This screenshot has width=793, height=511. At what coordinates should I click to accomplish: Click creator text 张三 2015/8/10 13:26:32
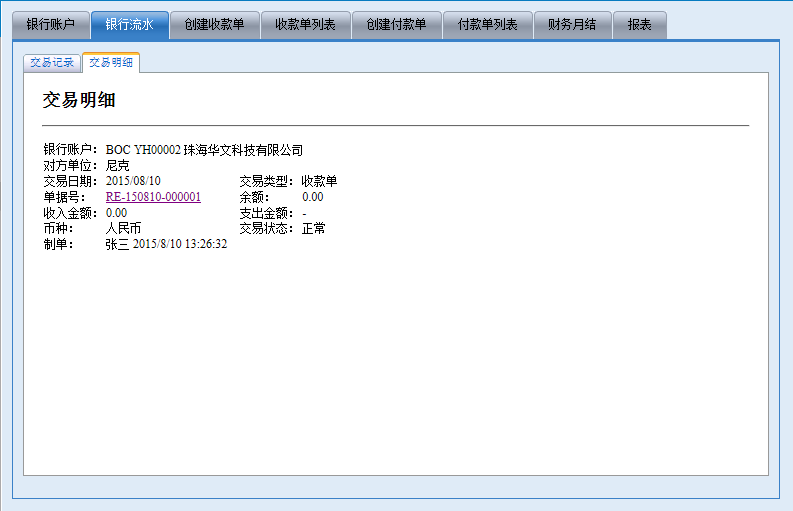[x=166, y=244]
